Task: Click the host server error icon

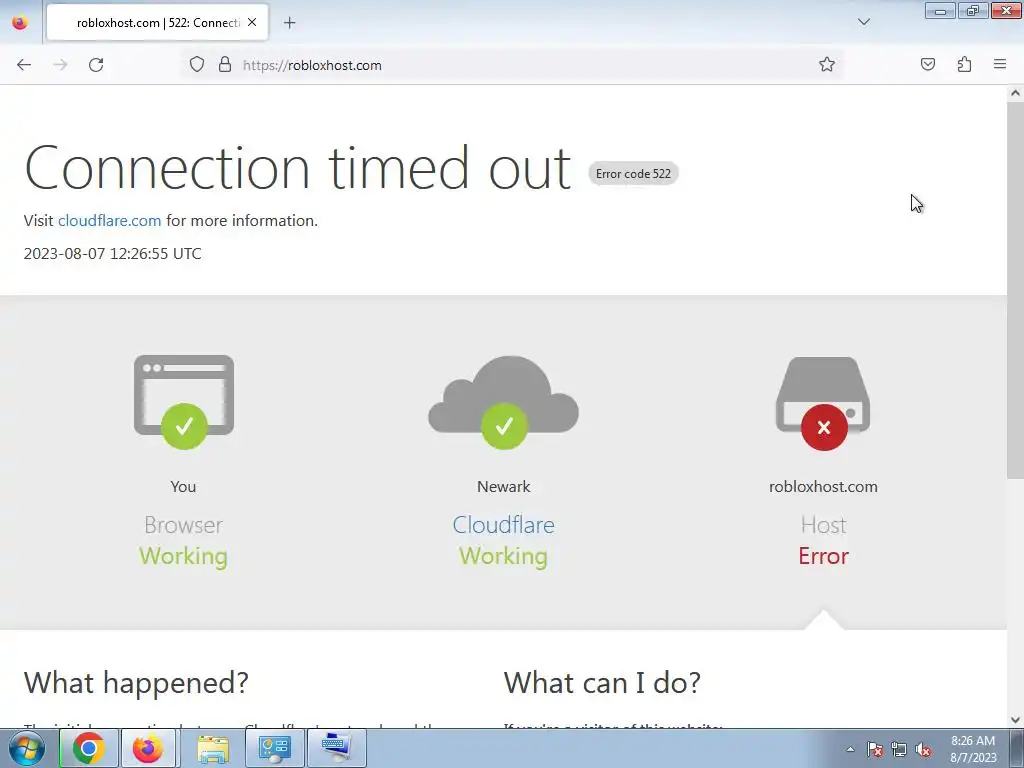Action: point(823,403)
